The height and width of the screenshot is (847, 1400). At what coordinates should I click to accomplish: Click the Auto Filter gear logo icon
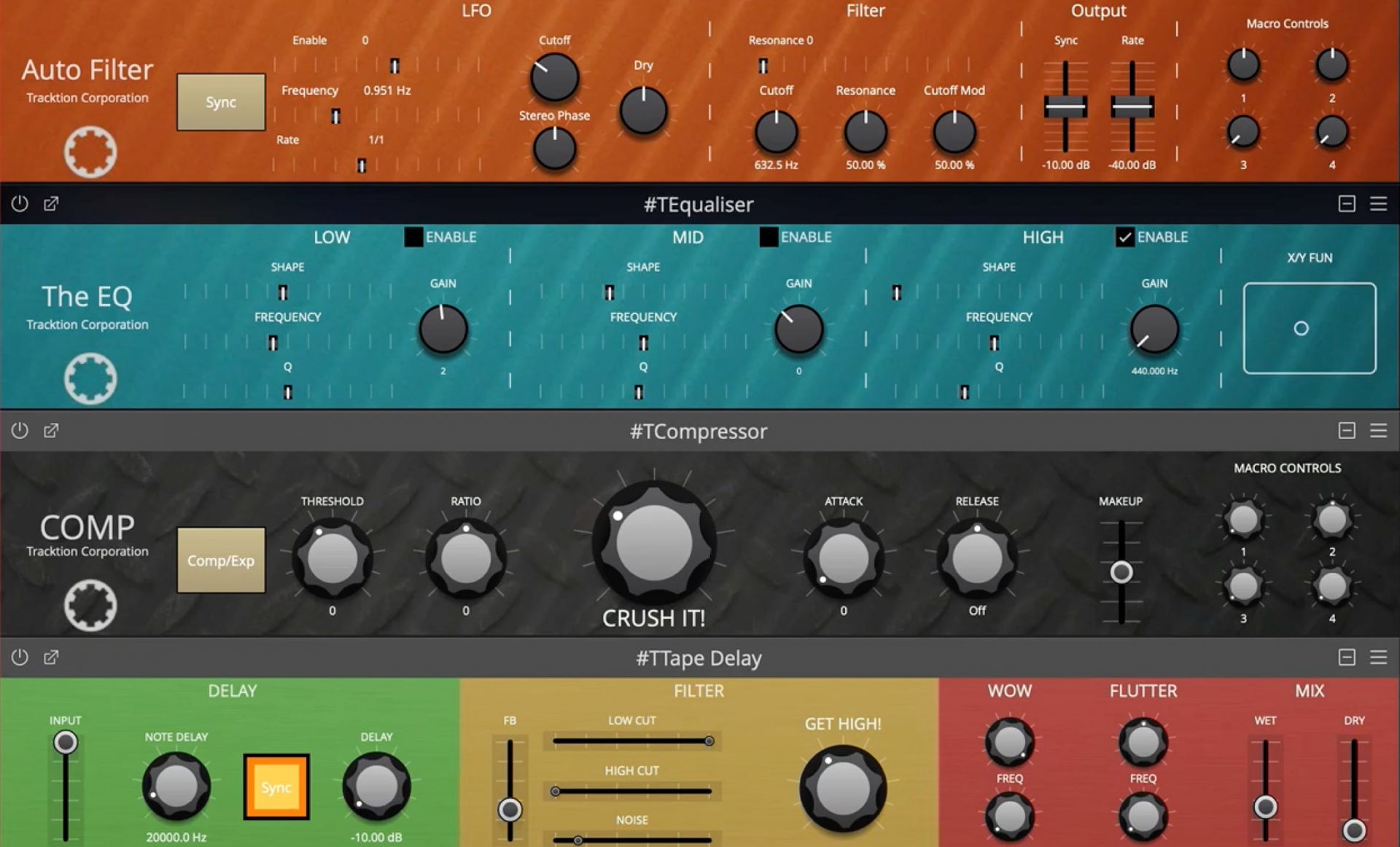[x=90, y=152]
